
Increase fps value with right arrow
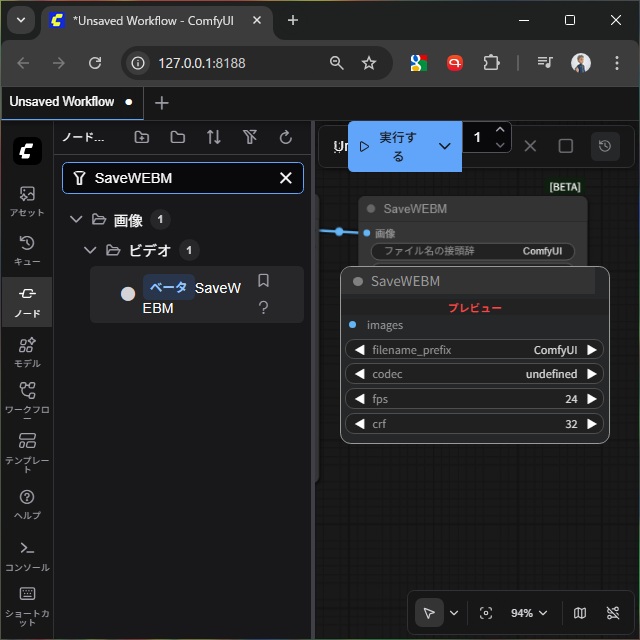[592, 399]
